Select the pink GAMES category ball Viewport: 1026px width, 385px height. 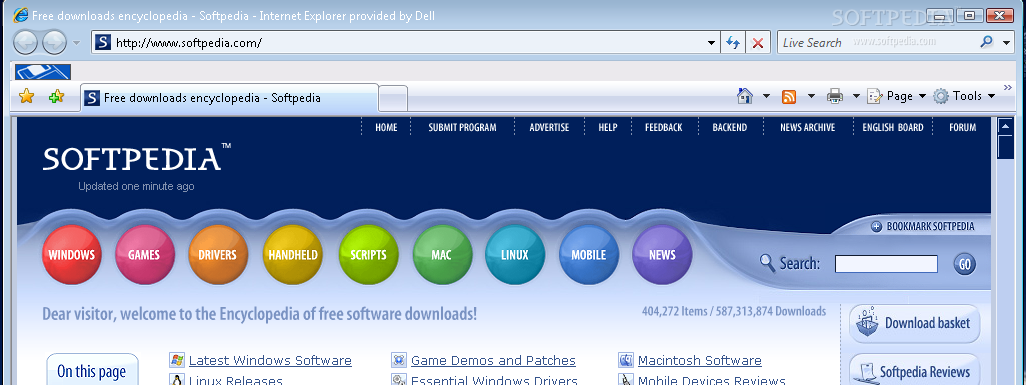(x=144, y=255)
